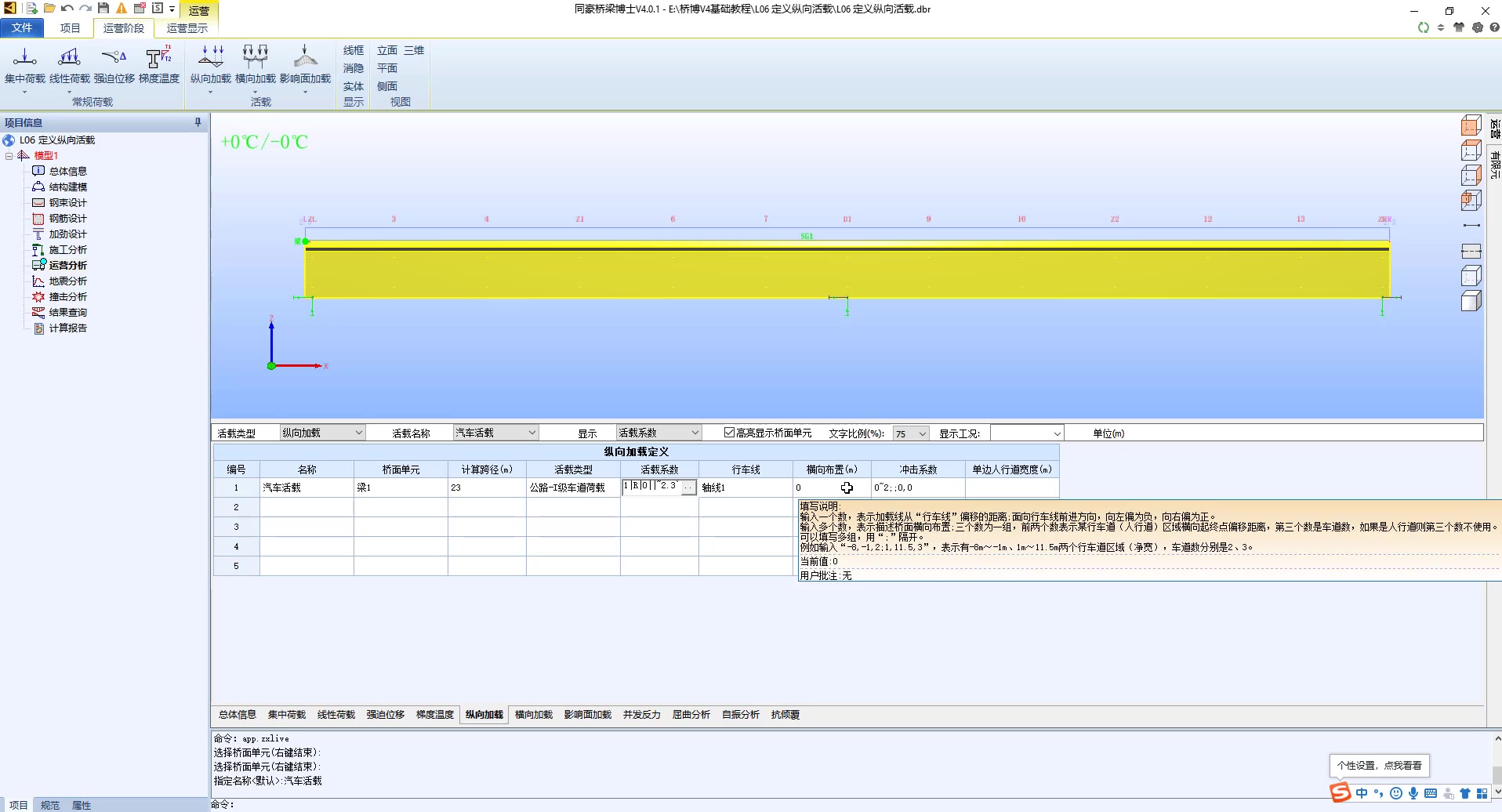This screenshot has height=812, width=1502.
Task: Select the 集中荷载 concentrated load tool
Action: [x=25, y=66]
